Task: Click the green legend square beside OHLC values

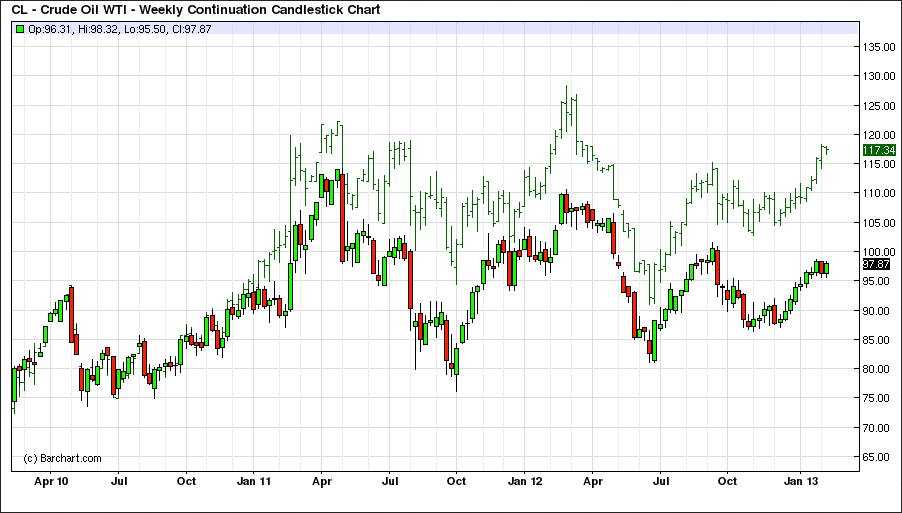Action: pyautogui.click(x=19, y=29)
